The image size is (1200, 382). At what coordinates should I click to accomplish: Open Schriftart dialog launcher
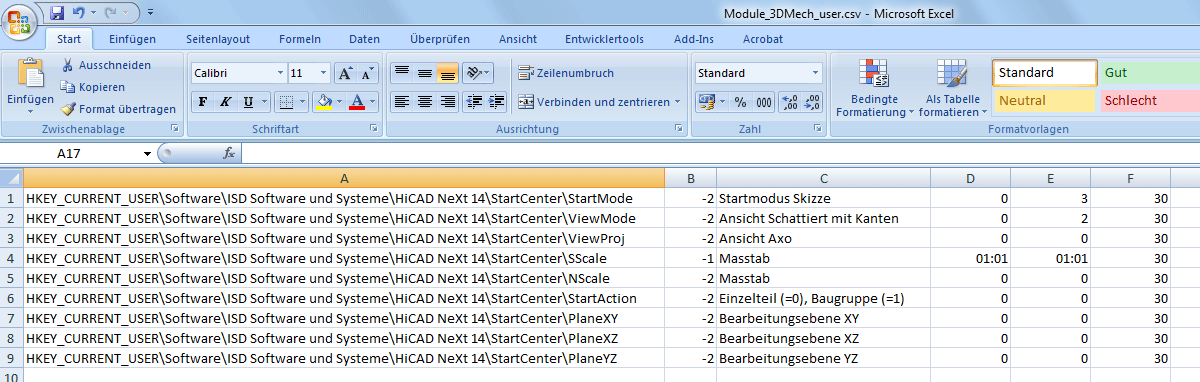pyautogui.click(x=375, y=129)
